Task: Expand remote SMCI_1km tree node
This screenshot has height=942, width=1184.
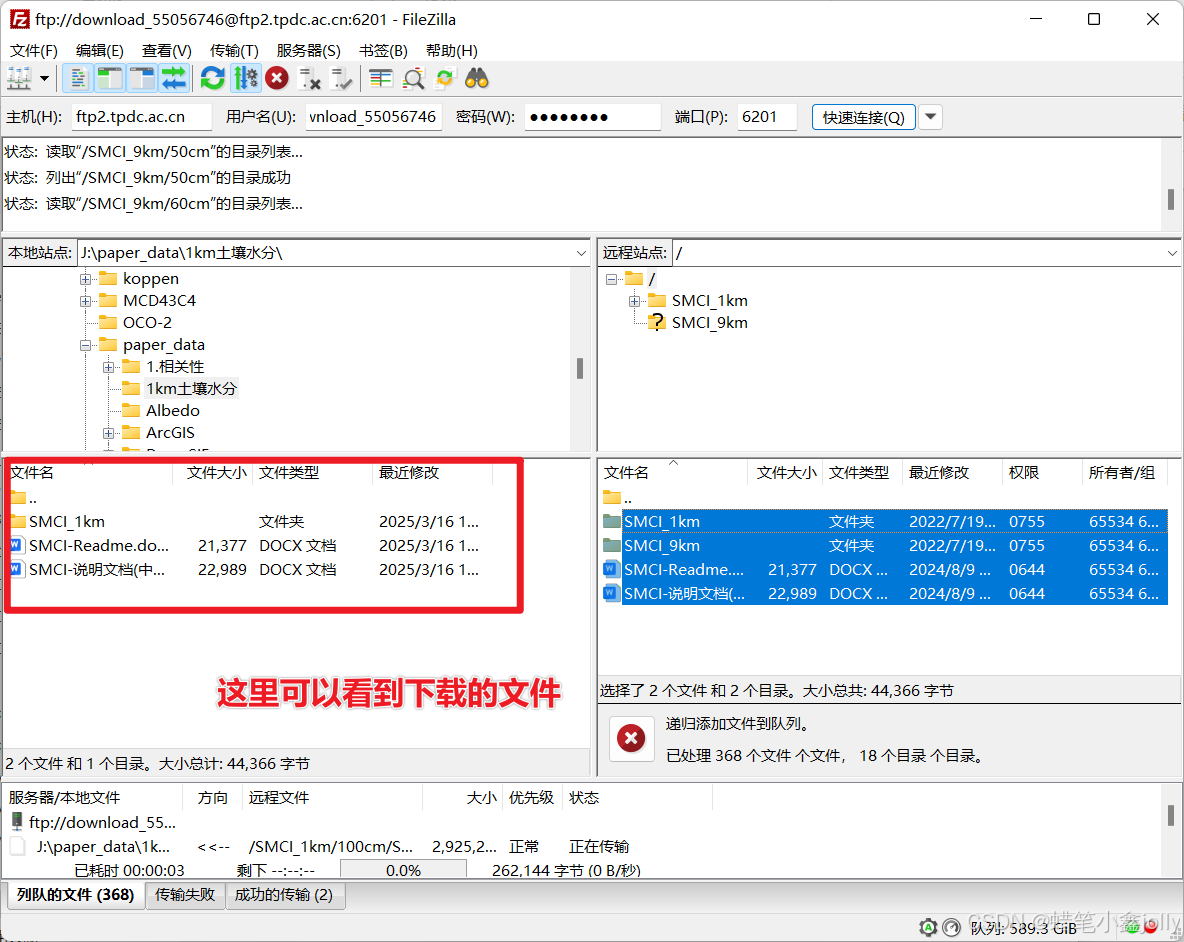Action: point(634,301)
